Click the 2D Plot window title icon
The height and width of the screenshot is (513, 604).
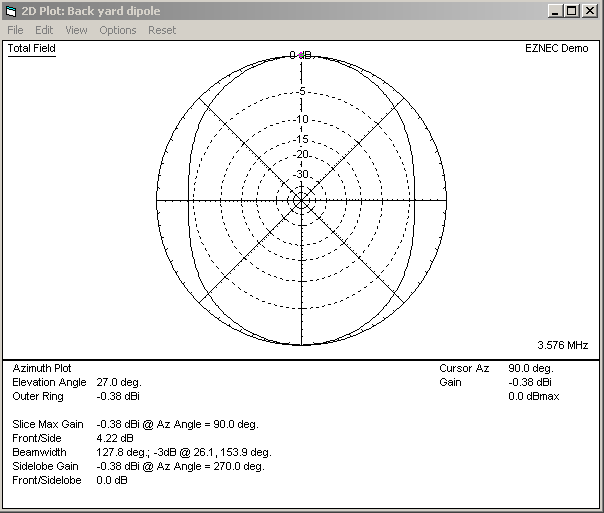click(11, 10)
